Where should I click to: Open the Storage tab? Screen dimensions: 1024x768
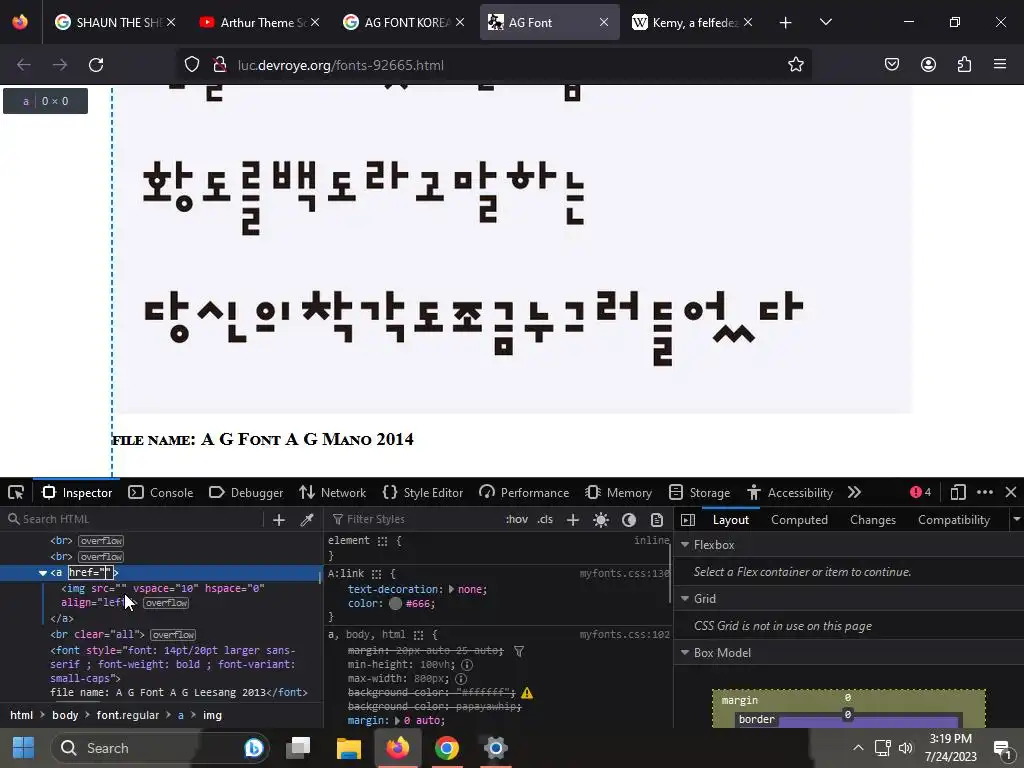click(x=699, y=492)
